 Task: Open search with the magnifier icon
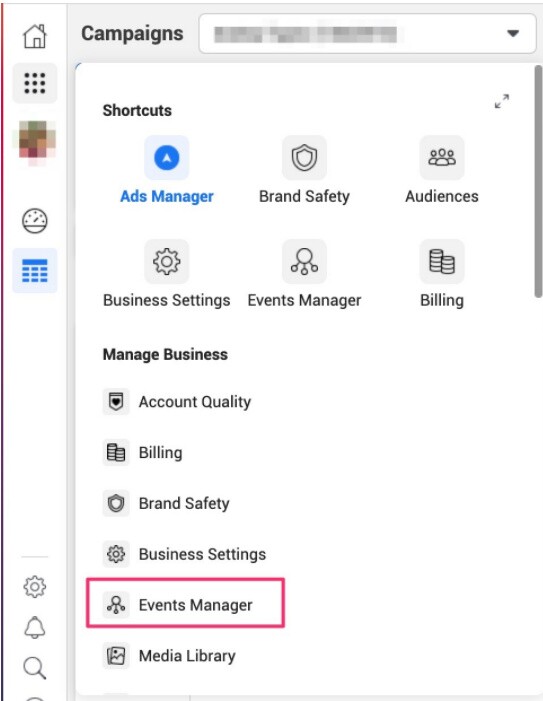click(x=34, y=668)
